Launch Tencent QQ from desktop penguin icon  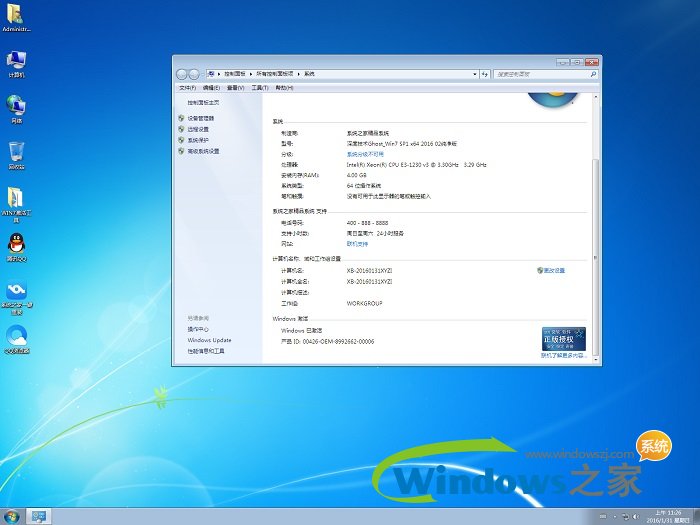click(16, 247)
